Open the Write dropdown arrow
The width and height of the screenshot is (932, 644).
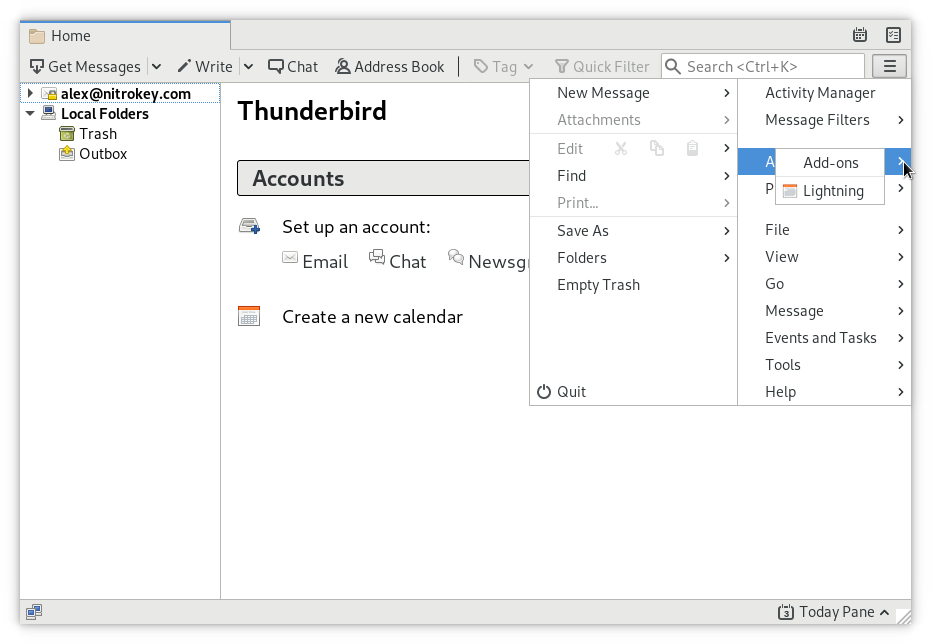pos(248,66)
